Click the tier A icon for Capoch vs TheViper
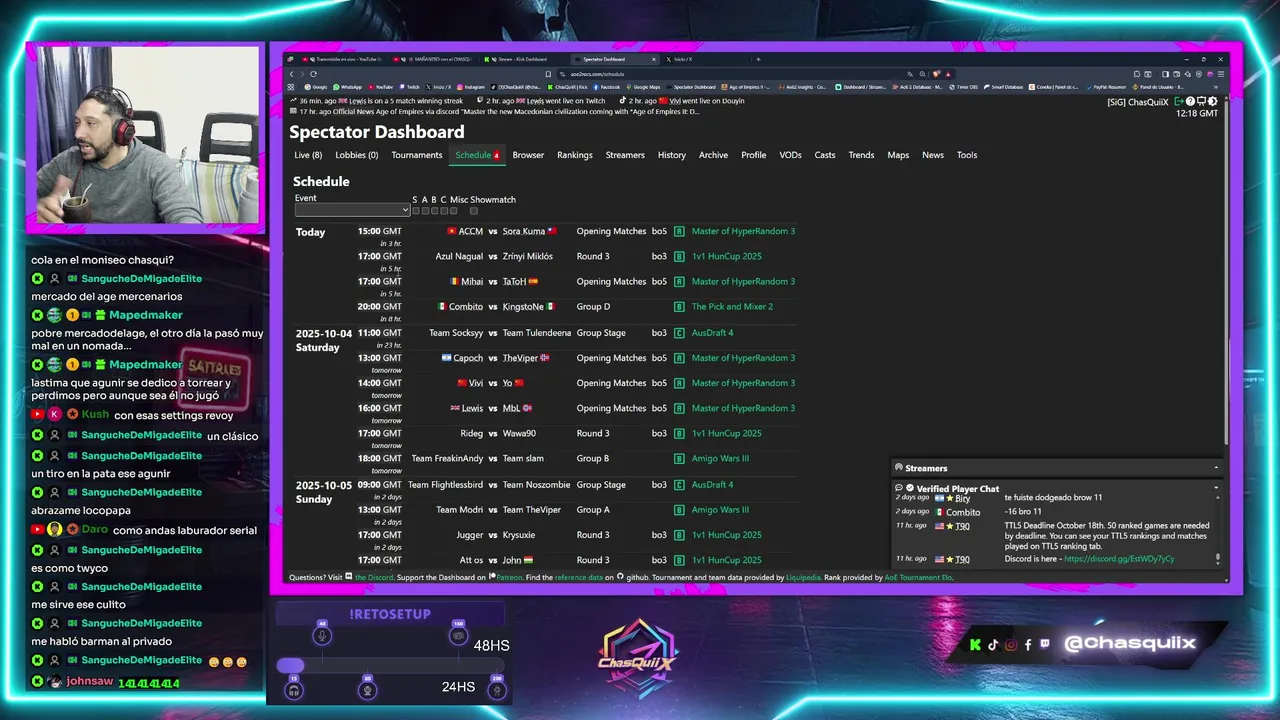 (679, 358)
